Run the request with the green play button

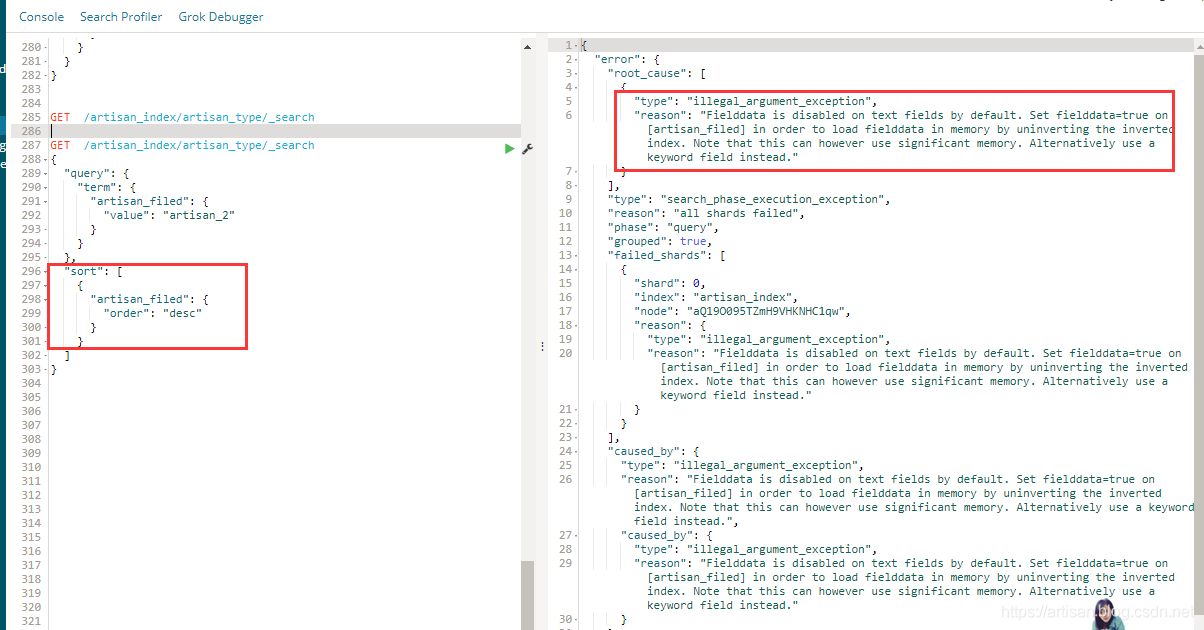coord(510,148)
